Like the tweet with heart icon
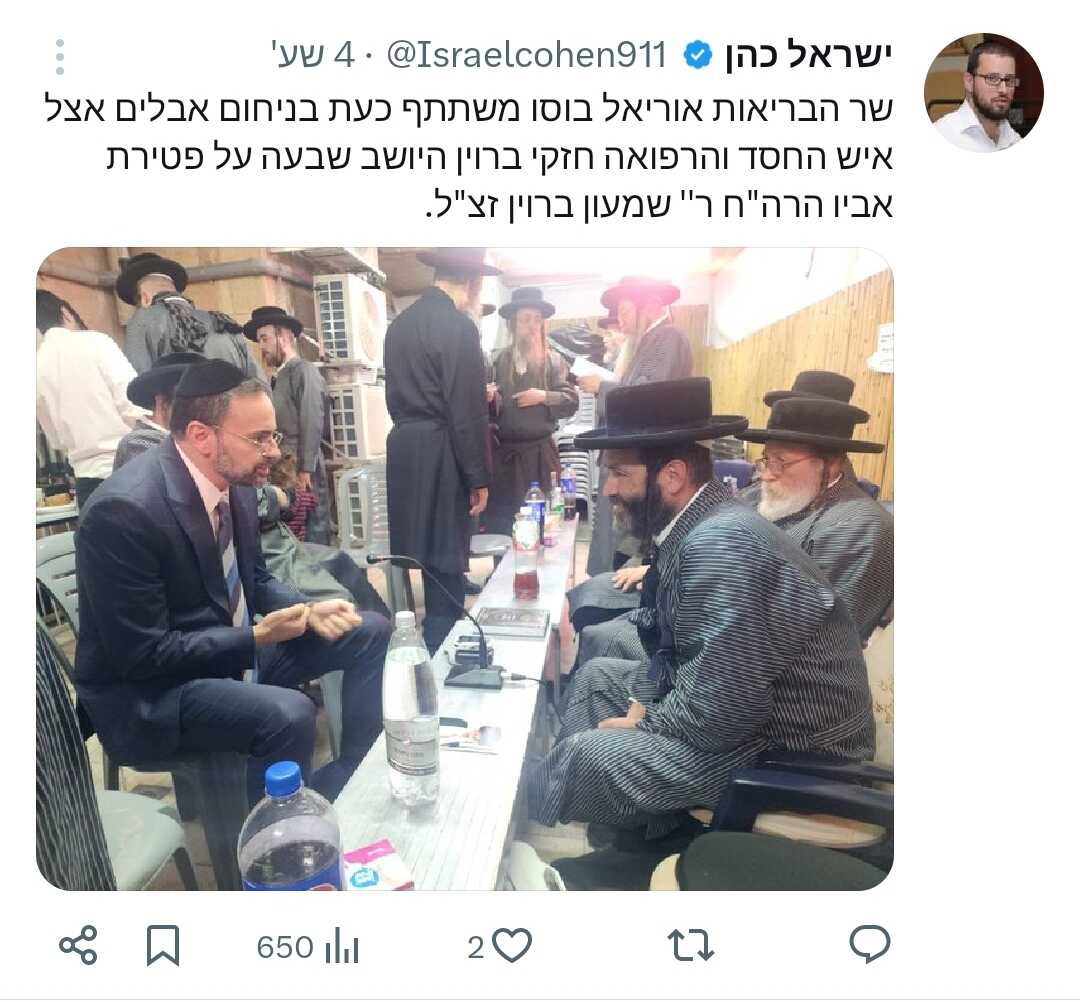The width and height of the screenshot is (1080, 1002). point(513,946)
